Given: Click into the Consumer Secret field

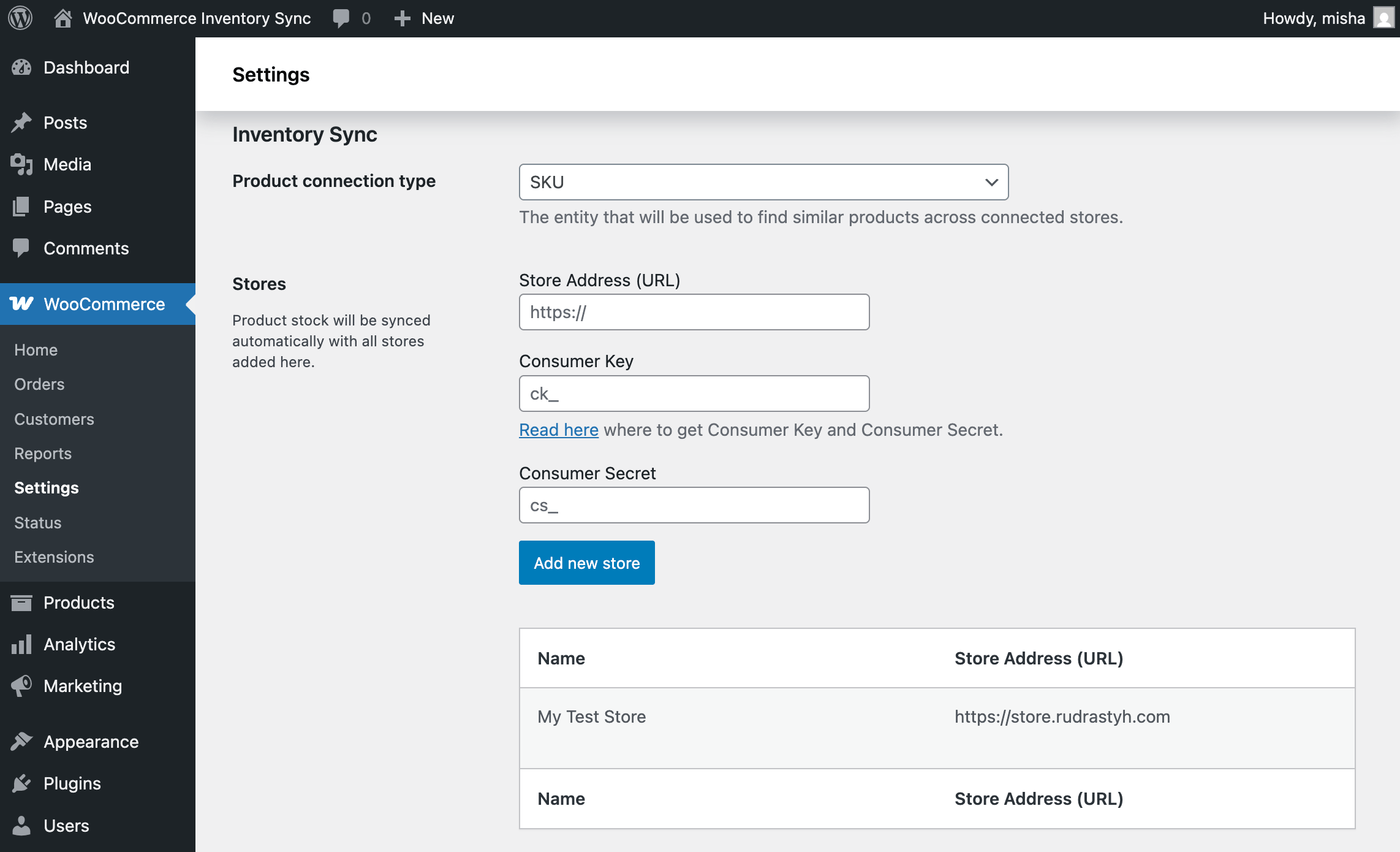Looking at the screenshot, I should coord(694,506).
